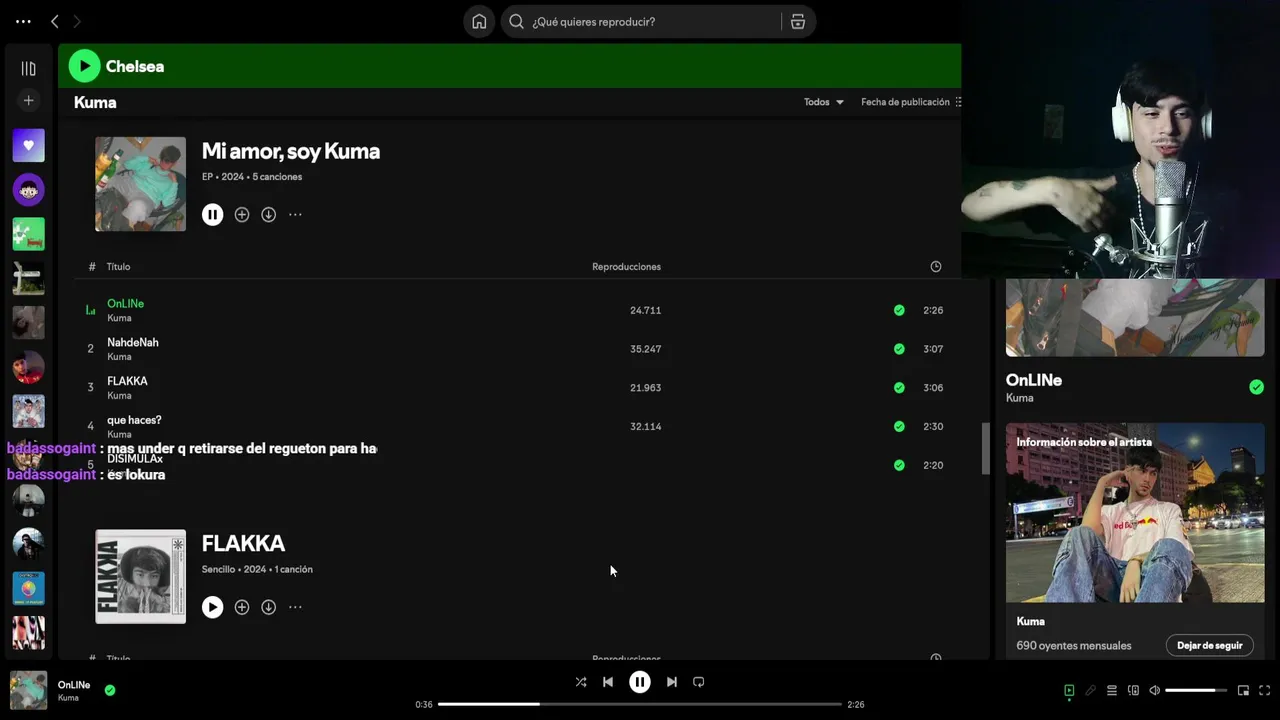
Task: Toggle shuffle playback
Action: [x=581, y=682]
